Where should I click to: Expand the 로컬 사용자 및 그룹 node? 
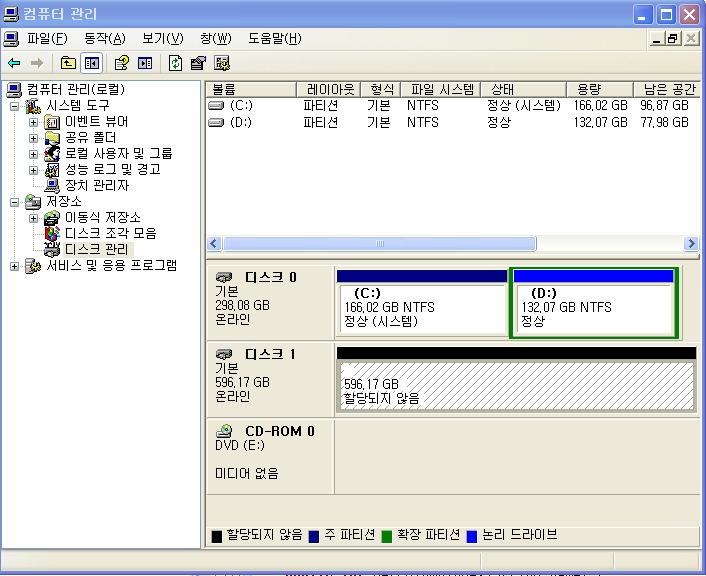33,154
